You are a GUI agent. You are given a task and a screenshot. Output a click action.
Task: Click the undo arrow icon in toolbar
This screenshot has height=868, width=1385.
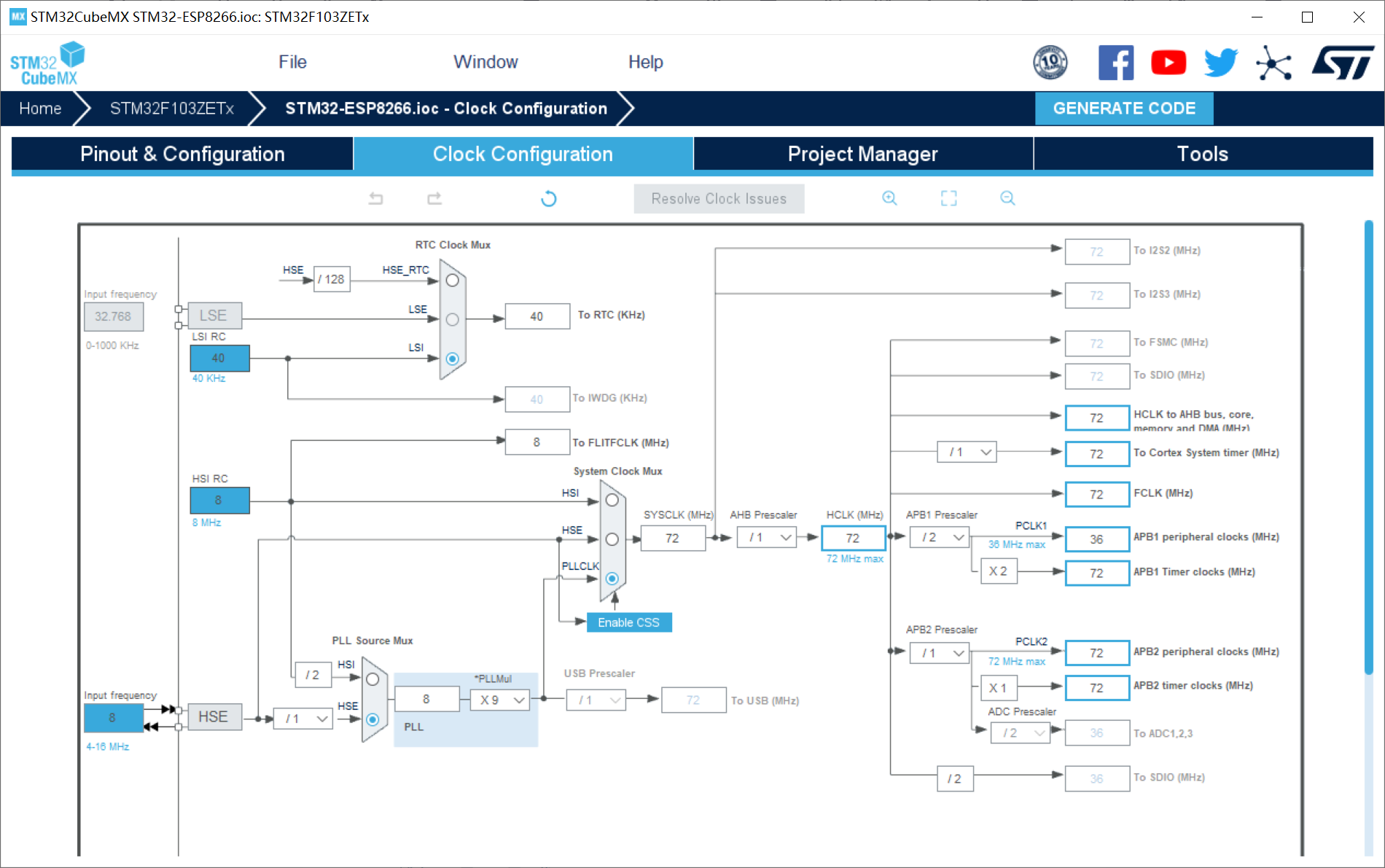coord(376,198)
